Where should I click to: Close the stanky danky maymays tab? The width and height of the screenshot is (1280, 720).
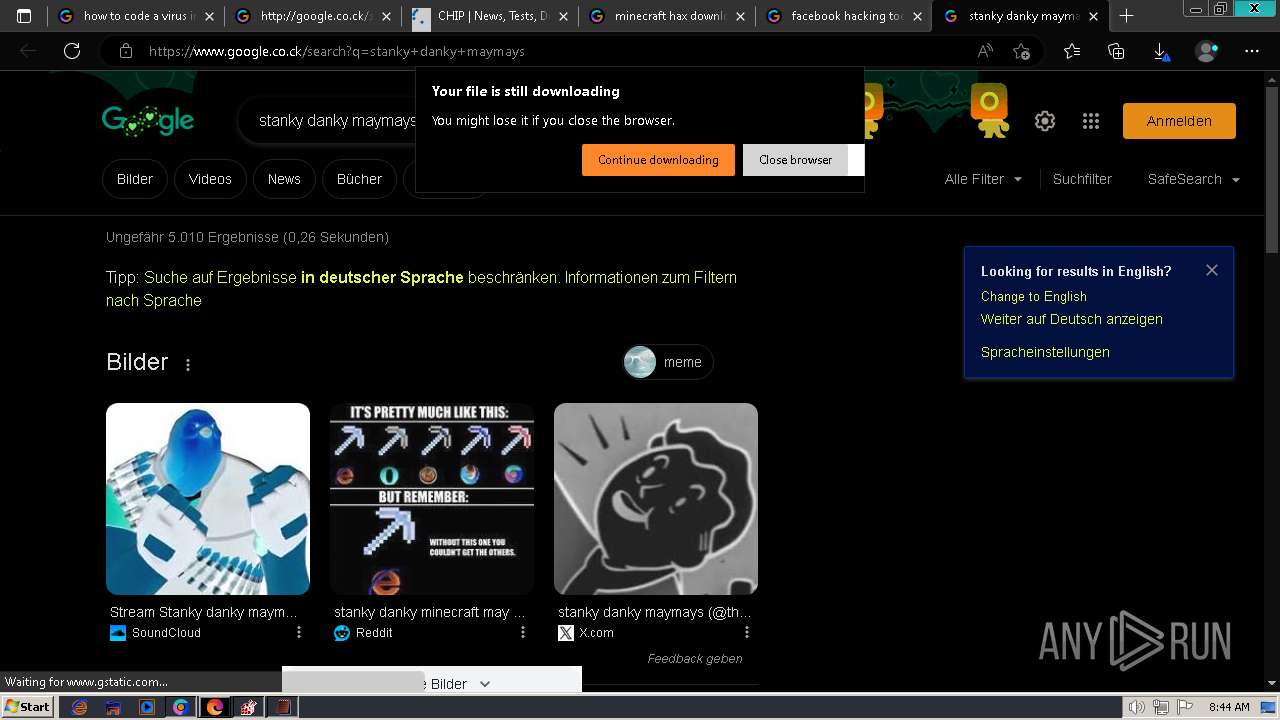coord(1094,17)
